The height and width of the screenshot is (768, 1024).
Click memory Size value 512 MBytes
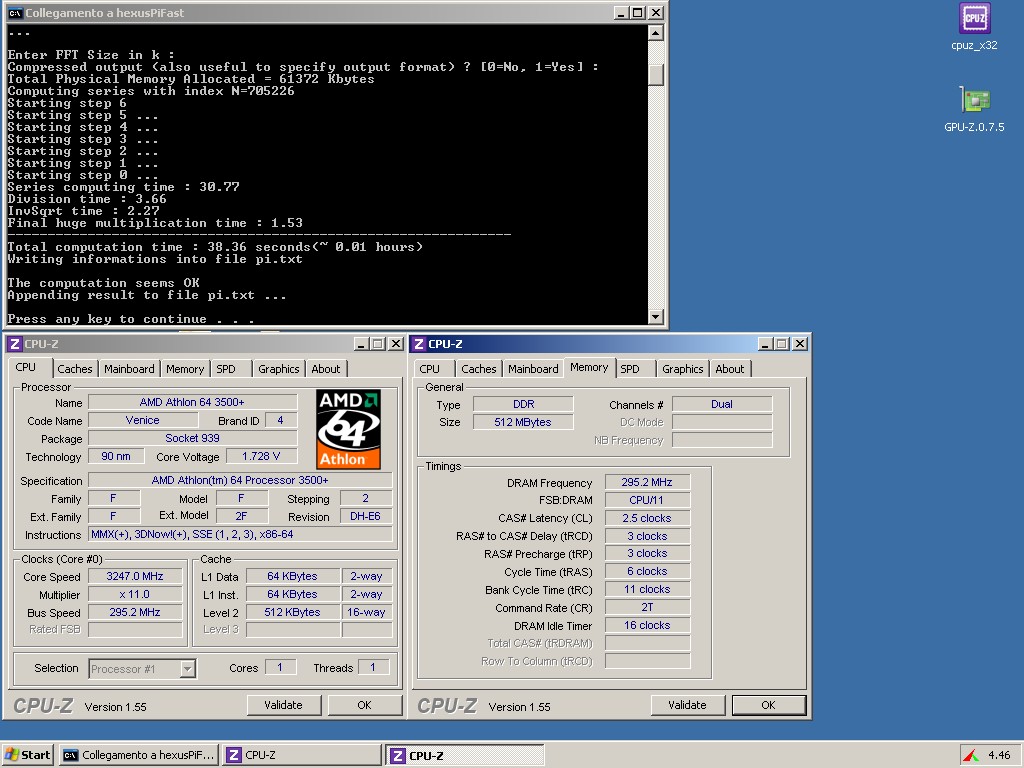coord(524,423)
